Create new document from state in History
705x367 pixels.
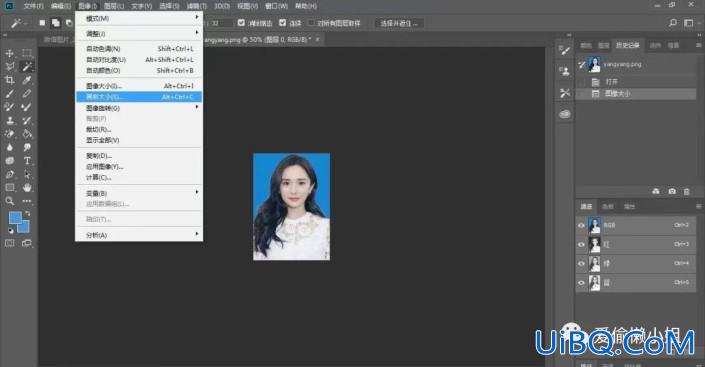[x=656, y=192]
